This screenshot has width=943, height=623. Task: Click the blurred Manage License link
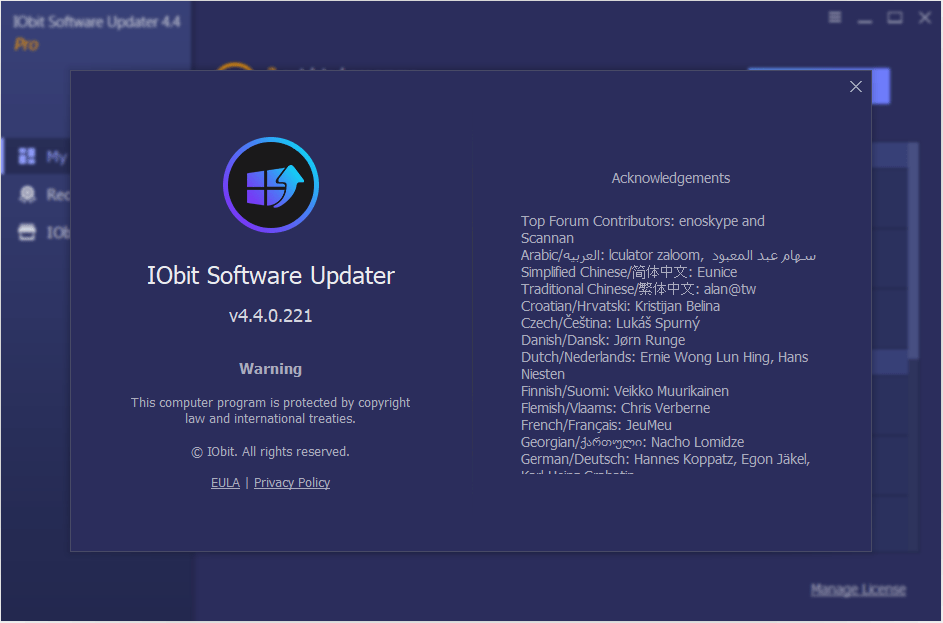point(858,589)
